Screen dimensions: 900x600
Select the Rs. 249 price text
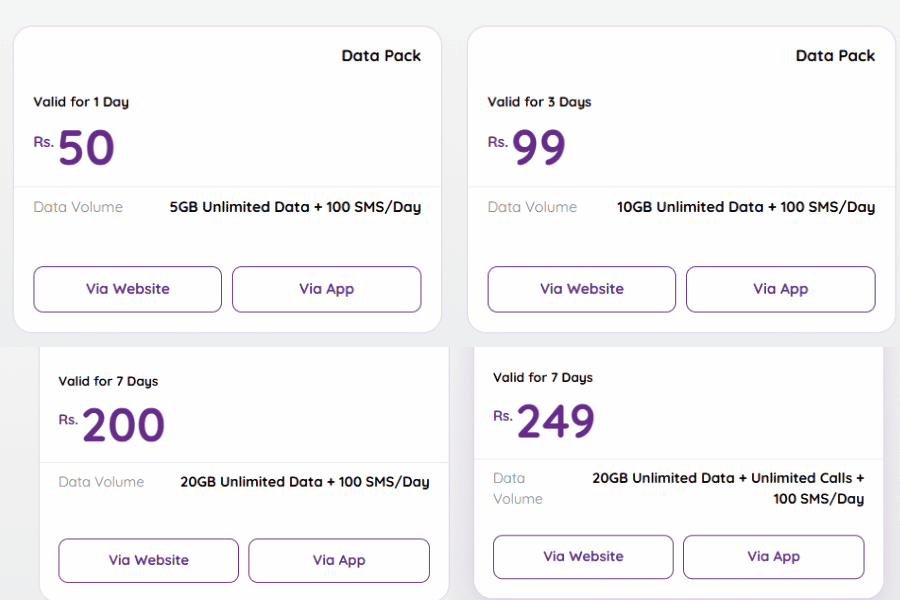tap(544, 421)
